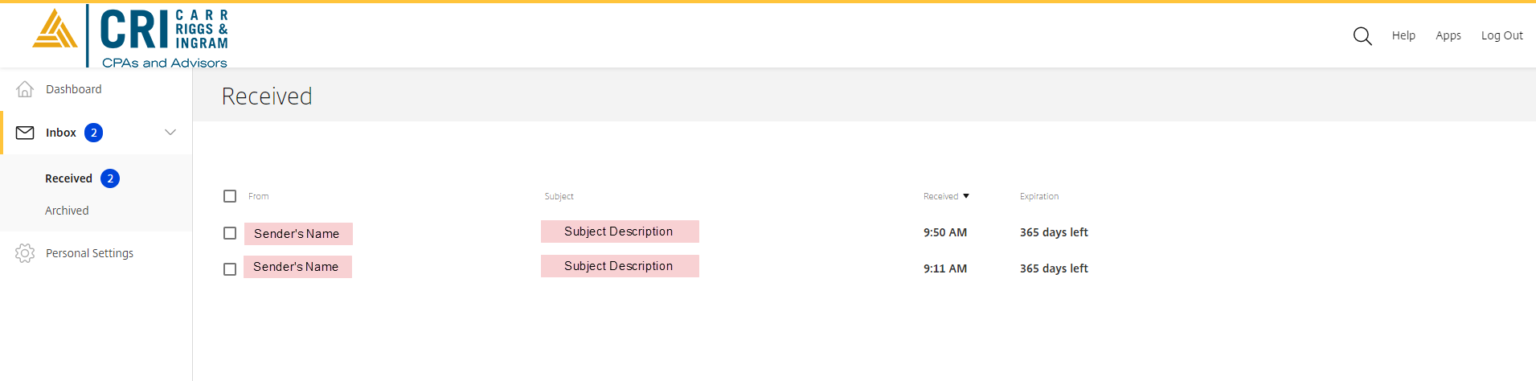The height and width of the screenshot is (381, 1536).
Task: Click the Received unread count badge
Action: (x=110, y=179)
